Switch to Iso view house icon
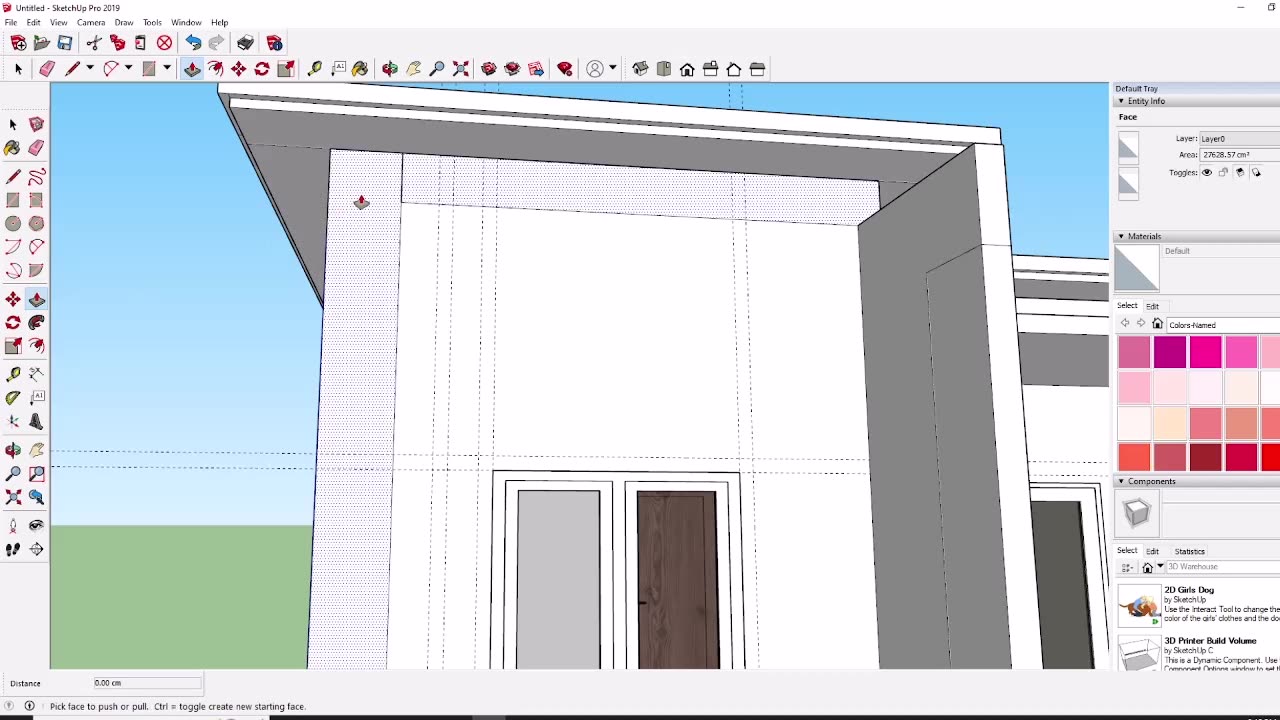The height and width of the screenshot is (720, 1280). pyautogui.click(x=640, y=69)
